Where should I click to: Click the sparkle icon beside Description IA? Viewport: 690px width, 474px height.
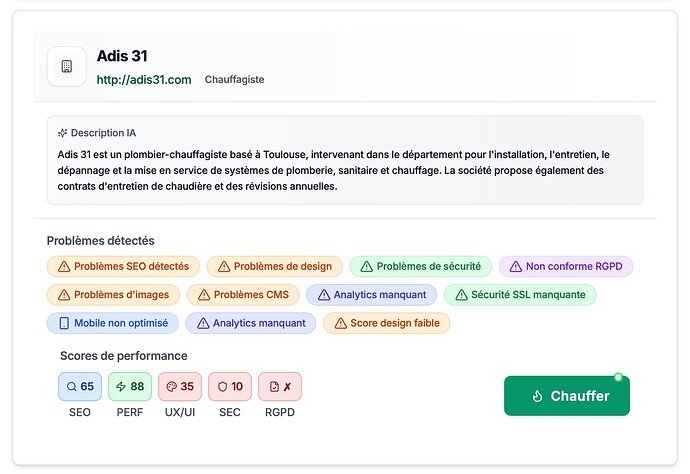tap(62, 133)
